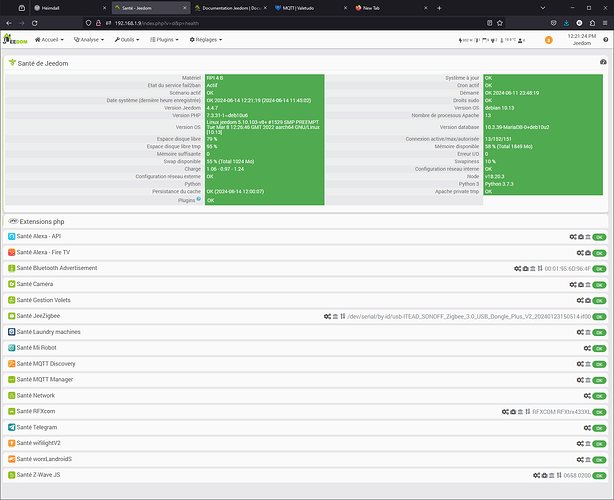Open the help question mark icon
Screen dimensions: 614x500
pos(605,40)
